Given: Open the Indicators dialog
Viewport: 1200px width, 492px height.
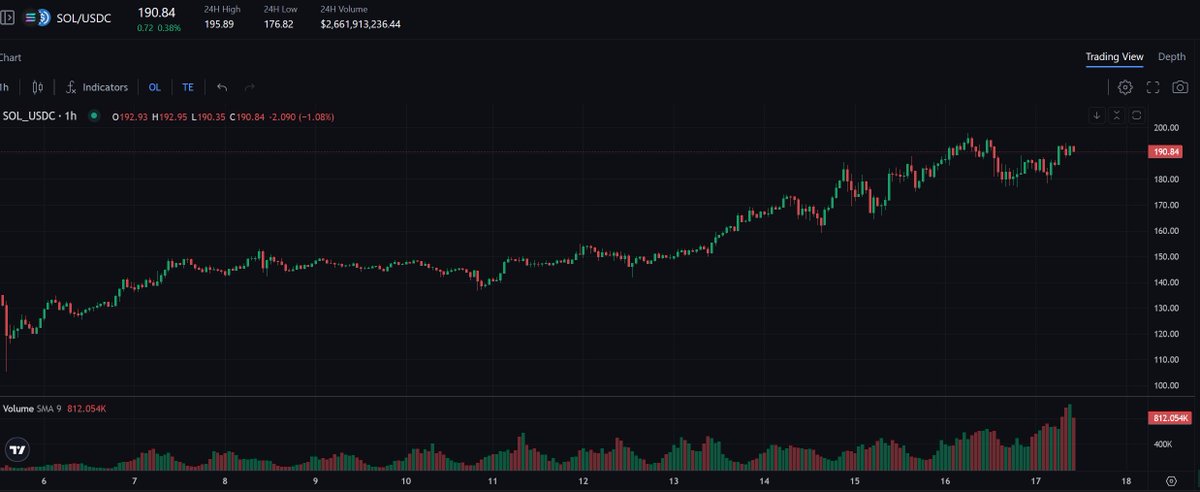Looking at the screenshot, I should point(97,87).
